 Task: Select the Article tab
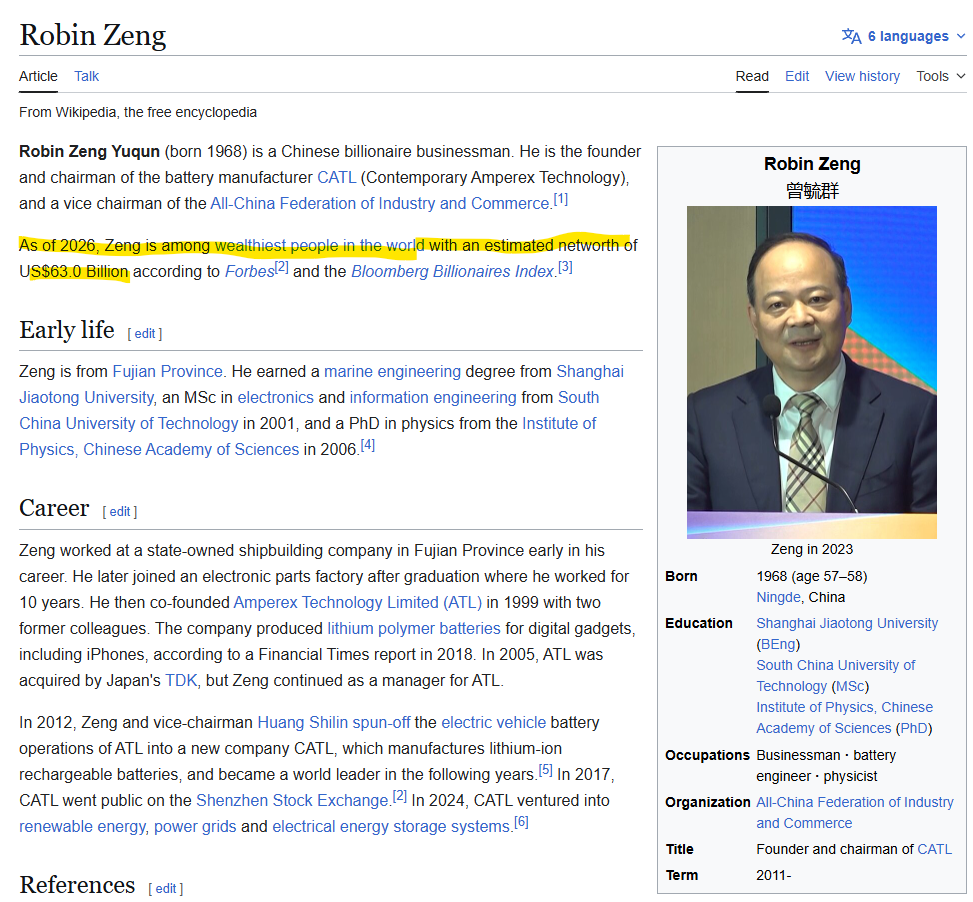[x=38, y=76]
